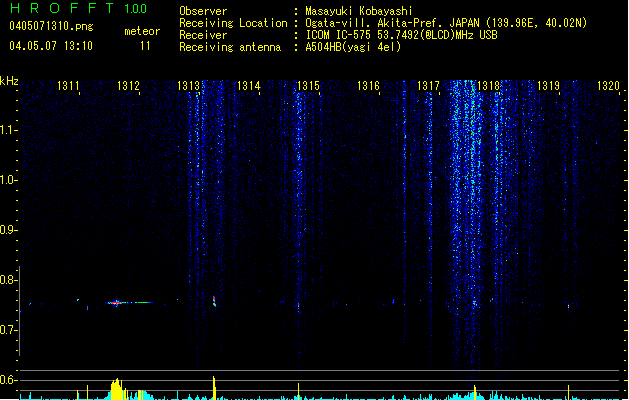
Task: Click the Observer label
Action: click(203, 11)
